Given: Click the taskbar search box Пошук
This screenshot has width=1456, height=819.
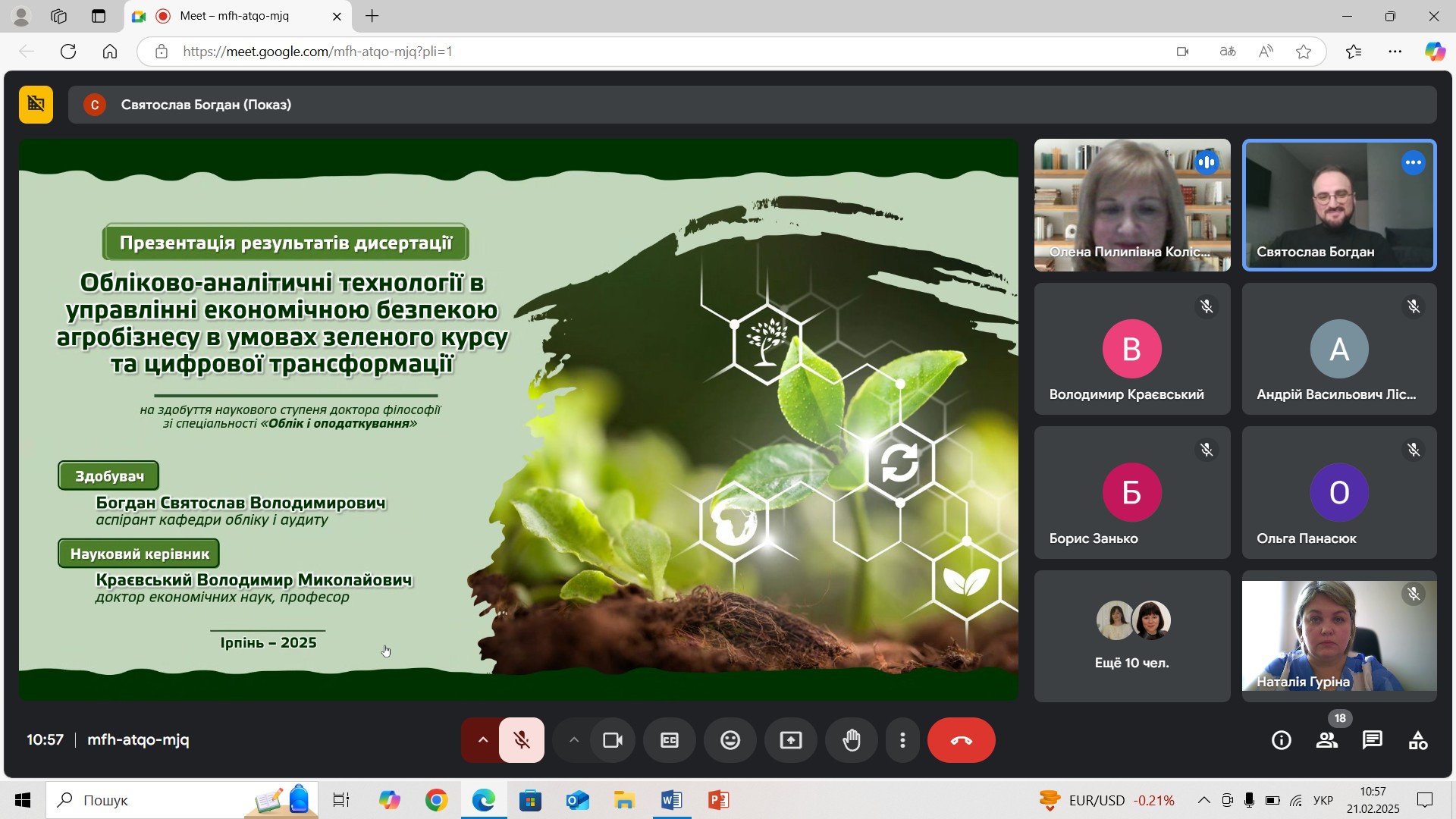Looking at the screenshot, I should 182,800.
